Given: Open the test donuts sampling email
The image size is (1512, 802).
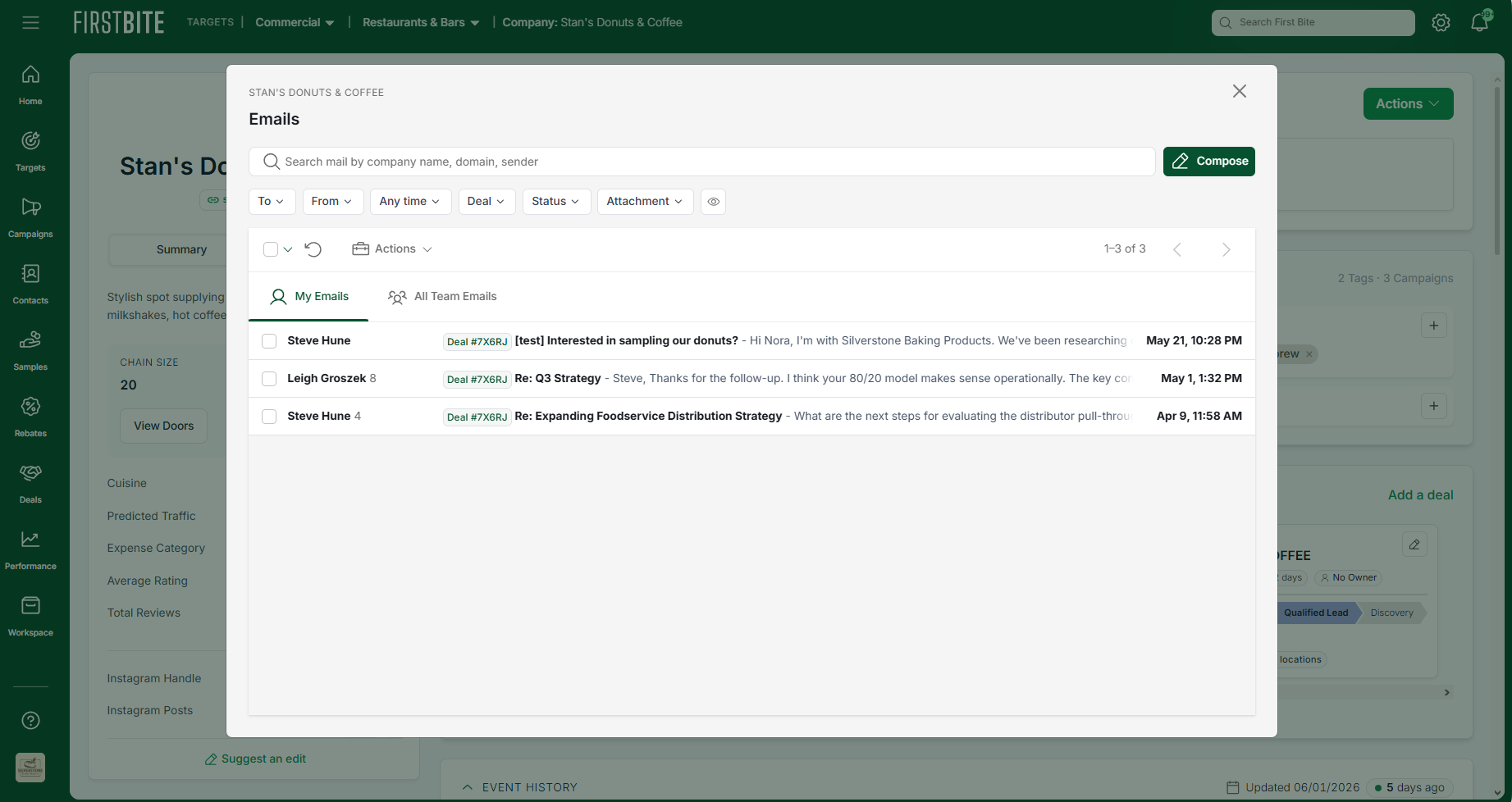Looking at the screenshot, I should pyautogui.click(x=751, y=341).
